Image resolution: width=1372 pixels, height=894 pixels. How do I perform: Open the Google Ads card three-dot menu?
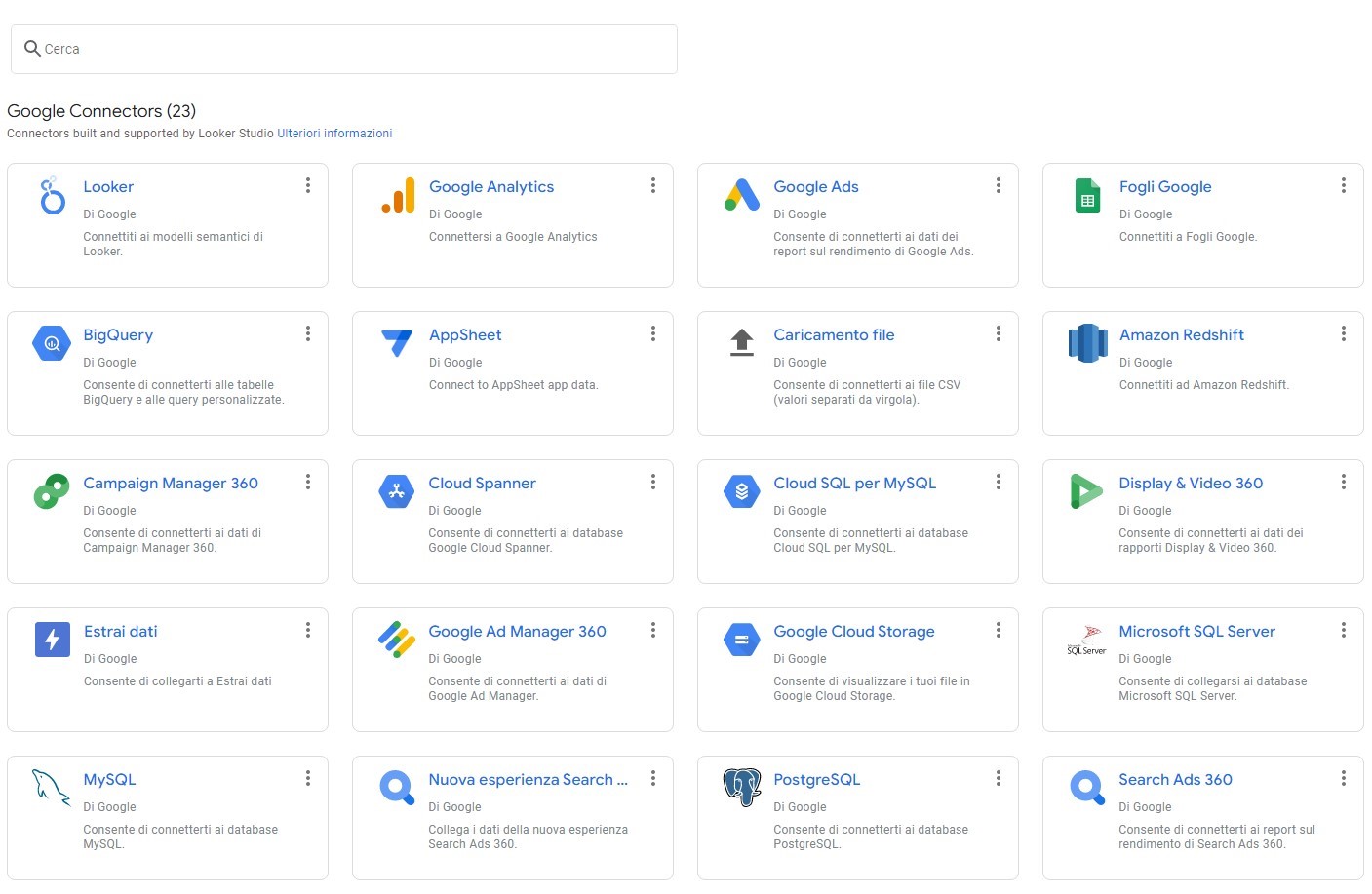point(999,185)
